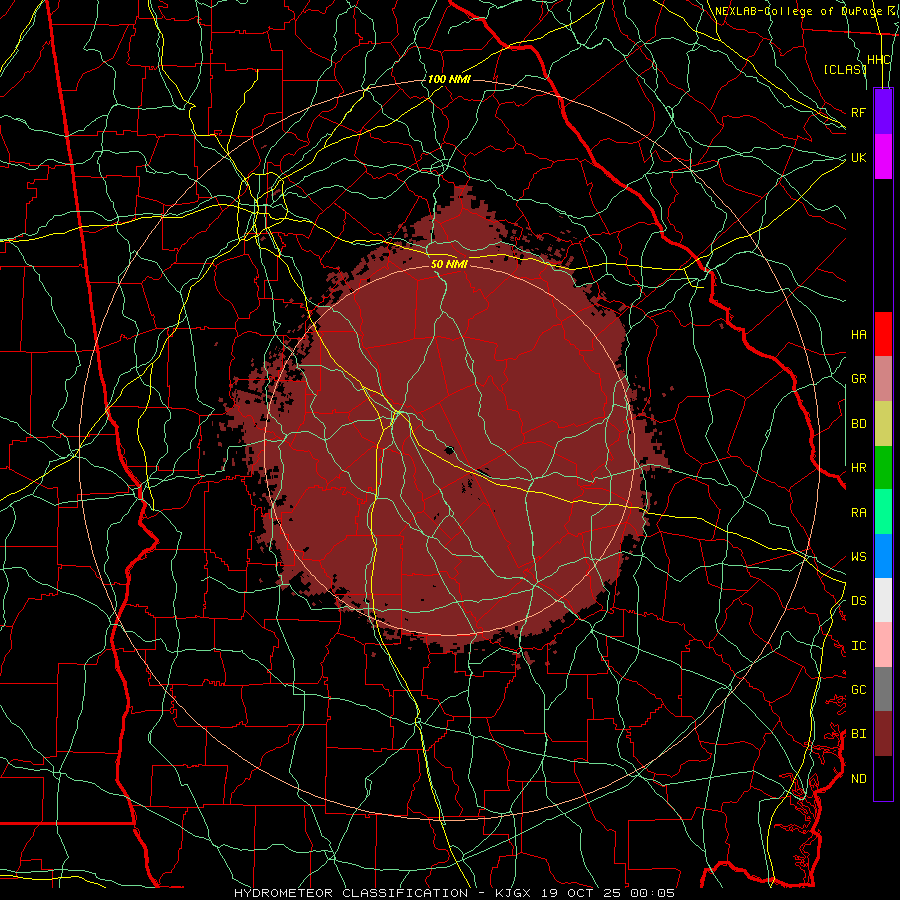Pick the dark green HR color swatch
900x900 pixels.
[883, 468]
